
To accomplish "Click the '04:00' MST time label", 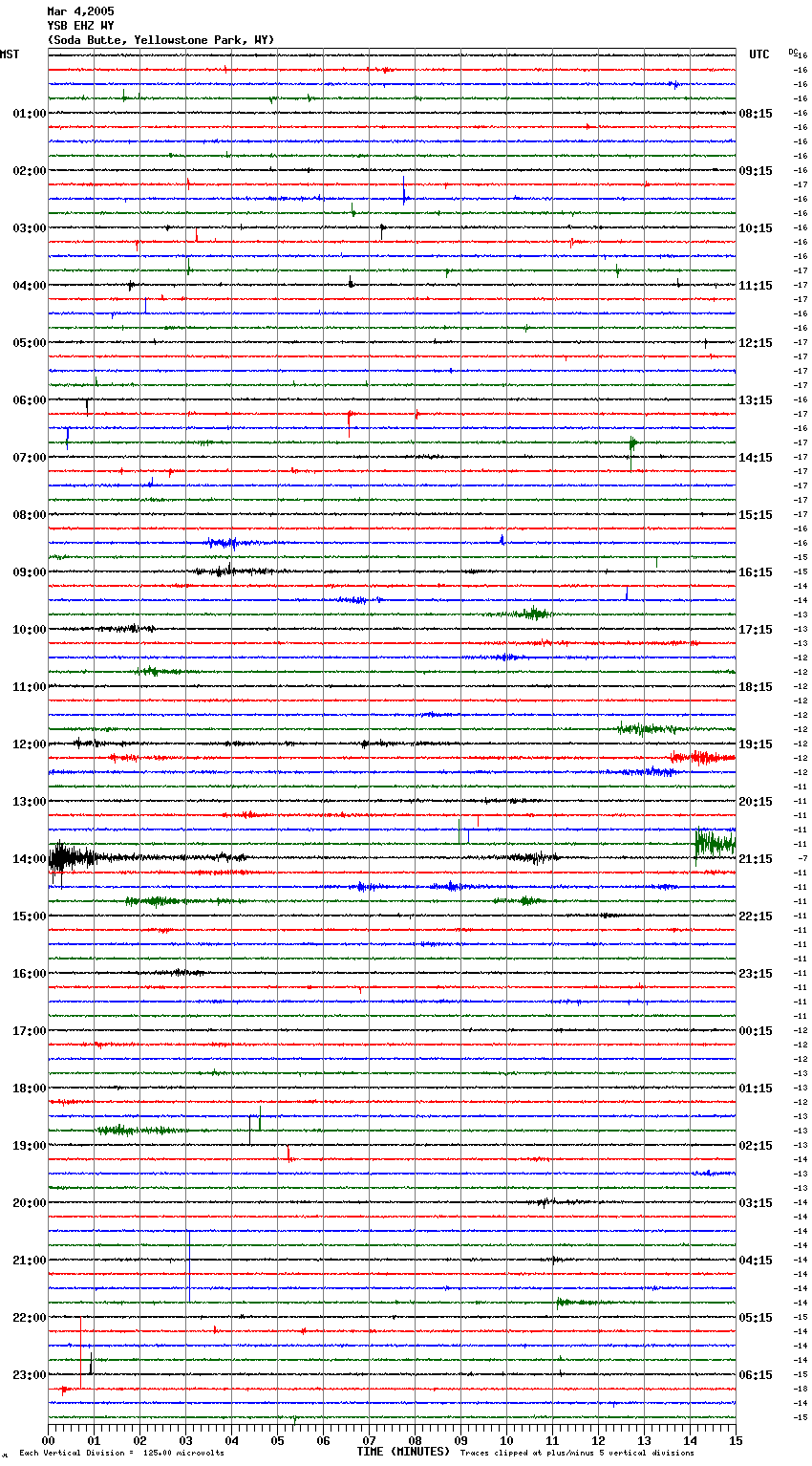I will [30, 286].
